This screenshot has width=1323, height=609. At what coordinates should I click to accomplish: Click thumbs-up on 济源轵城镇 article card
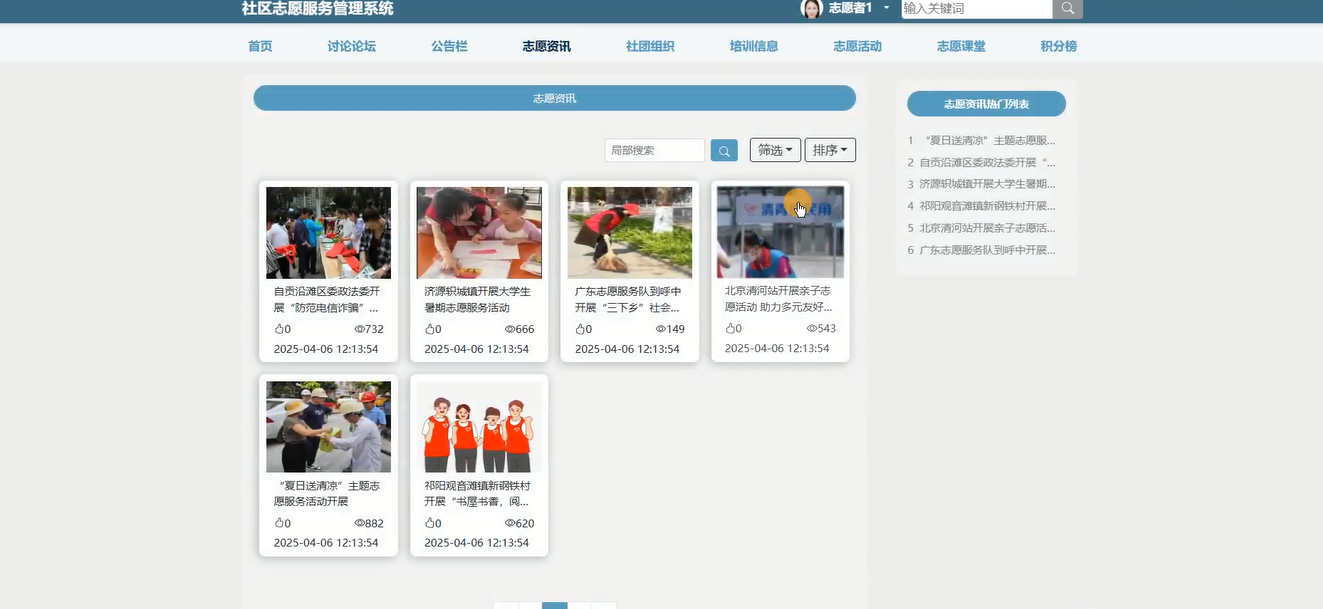(x=431, y=329)
